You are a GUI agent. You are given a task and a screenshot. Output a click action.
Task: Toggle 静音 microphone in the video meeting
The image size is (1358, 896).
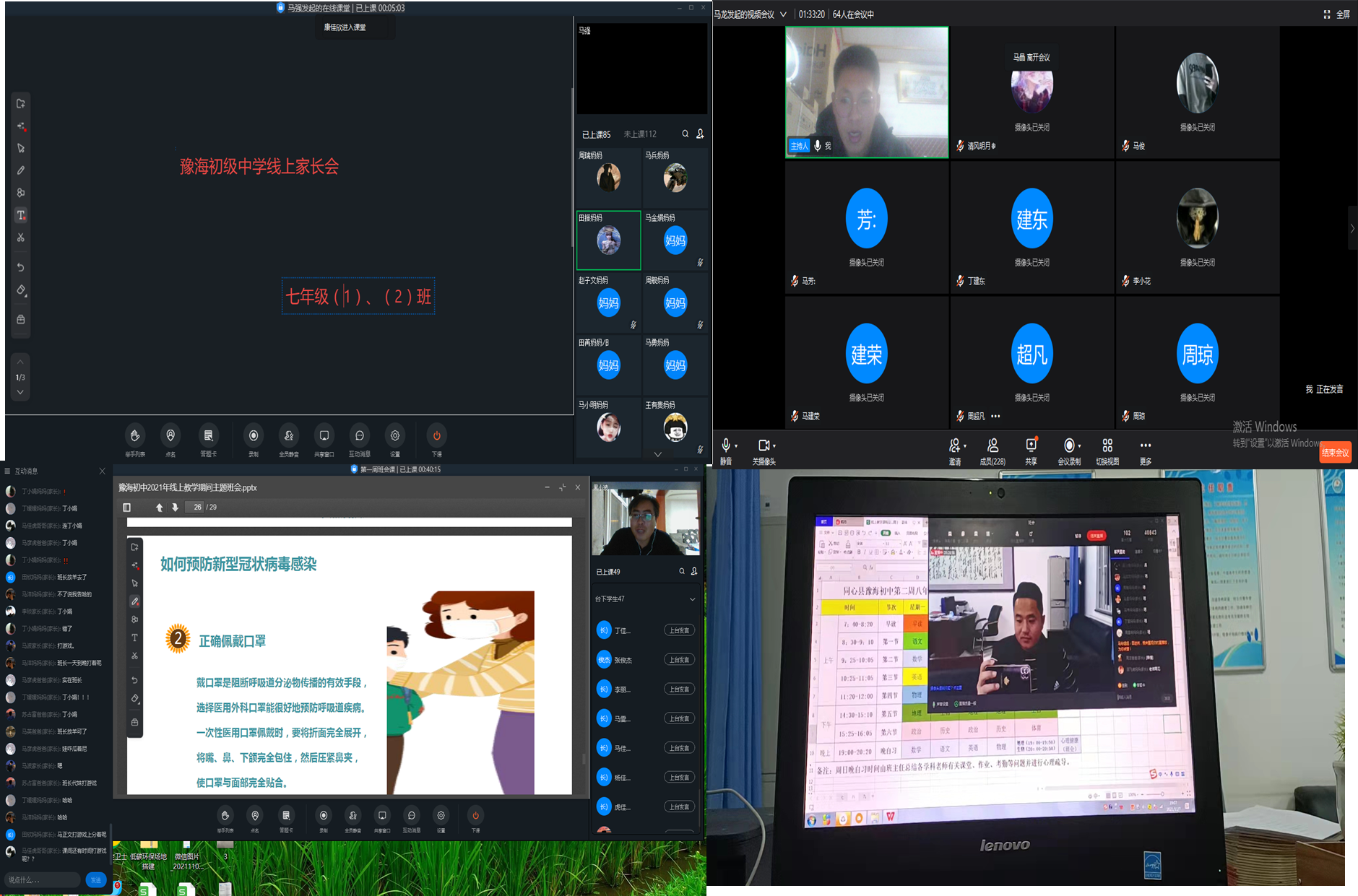pyautogui.click(x=725, y=451)
